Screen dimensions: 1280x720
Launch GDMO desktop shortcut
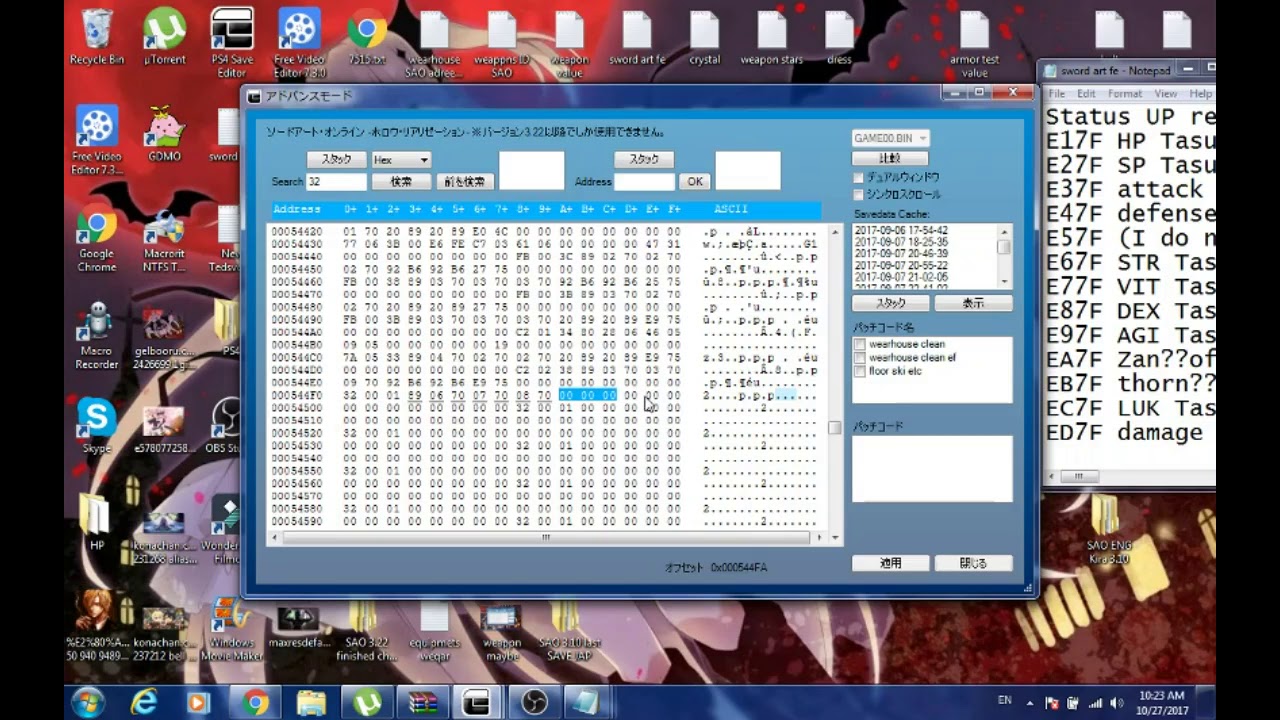pyautogui.click(x=164, y=134)
